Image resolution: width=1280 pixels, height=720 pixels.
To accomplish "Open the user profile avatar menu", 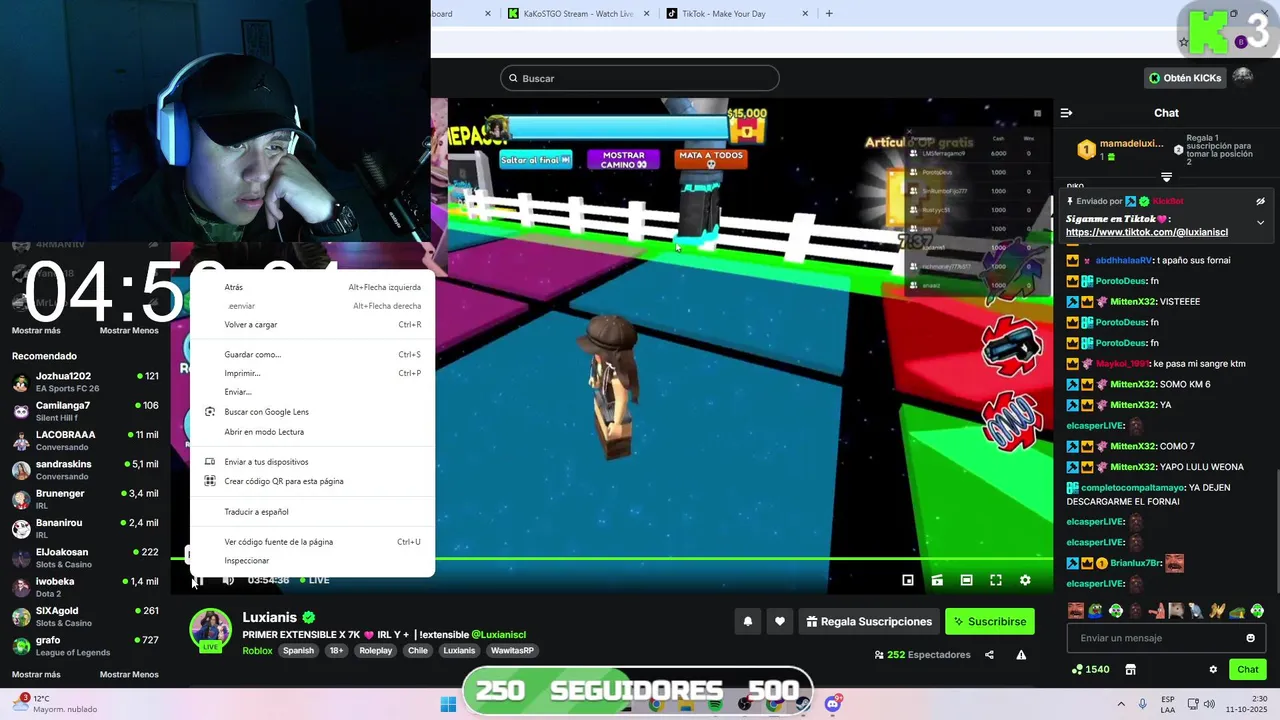I will 1243,77.
